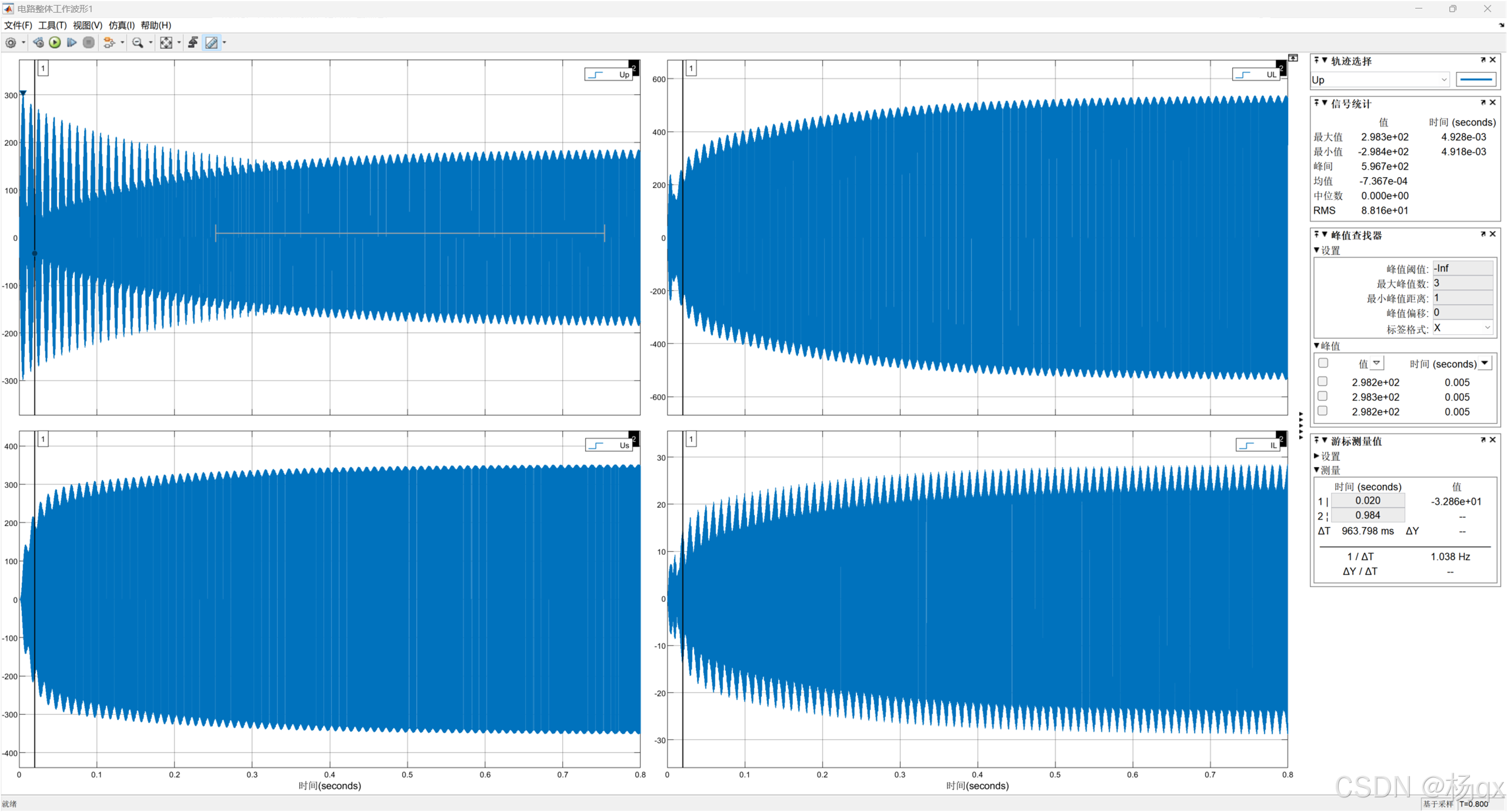Click the green Run simulation button
The image size is (1507, 812).
[55, 42]
